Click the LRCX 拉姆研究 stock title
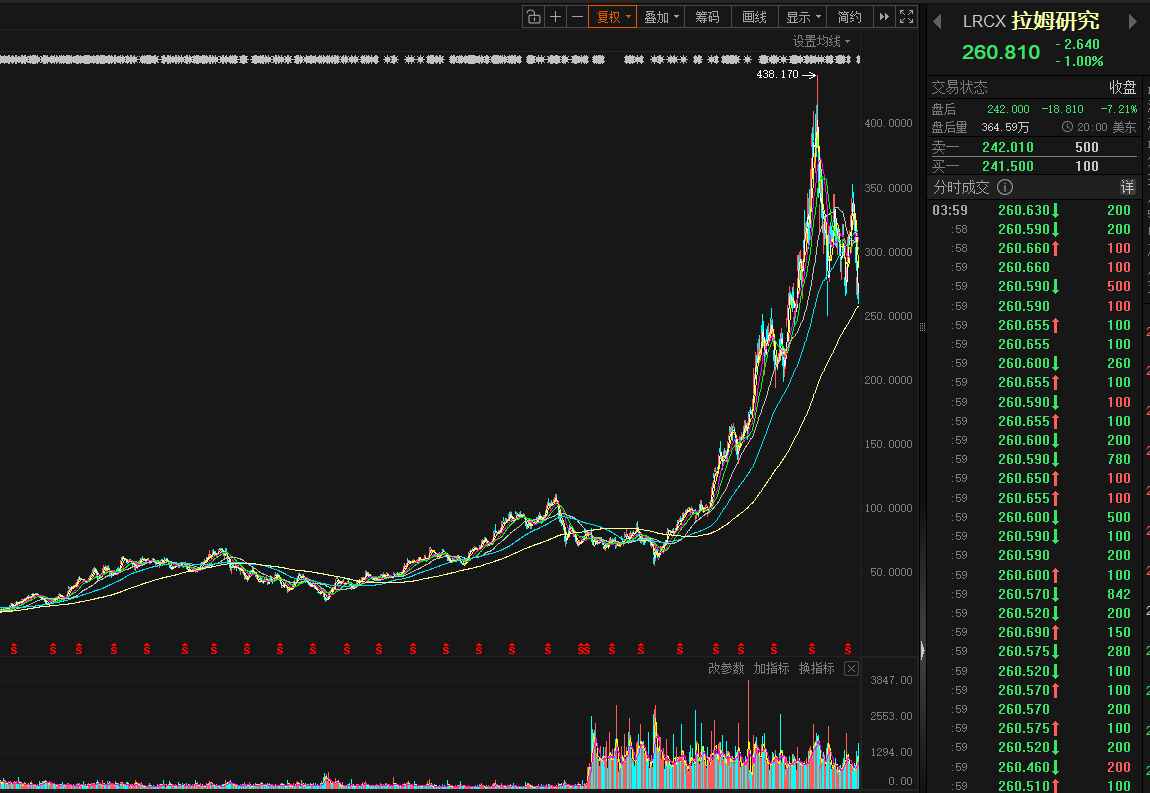The width and height of the screenshot is (1150, 793). (x=1031, y=21)
